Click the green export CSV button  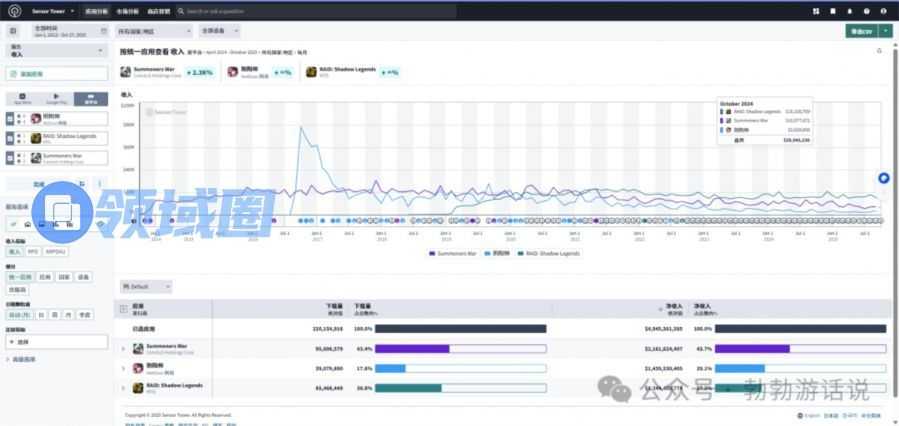(861, 32)
